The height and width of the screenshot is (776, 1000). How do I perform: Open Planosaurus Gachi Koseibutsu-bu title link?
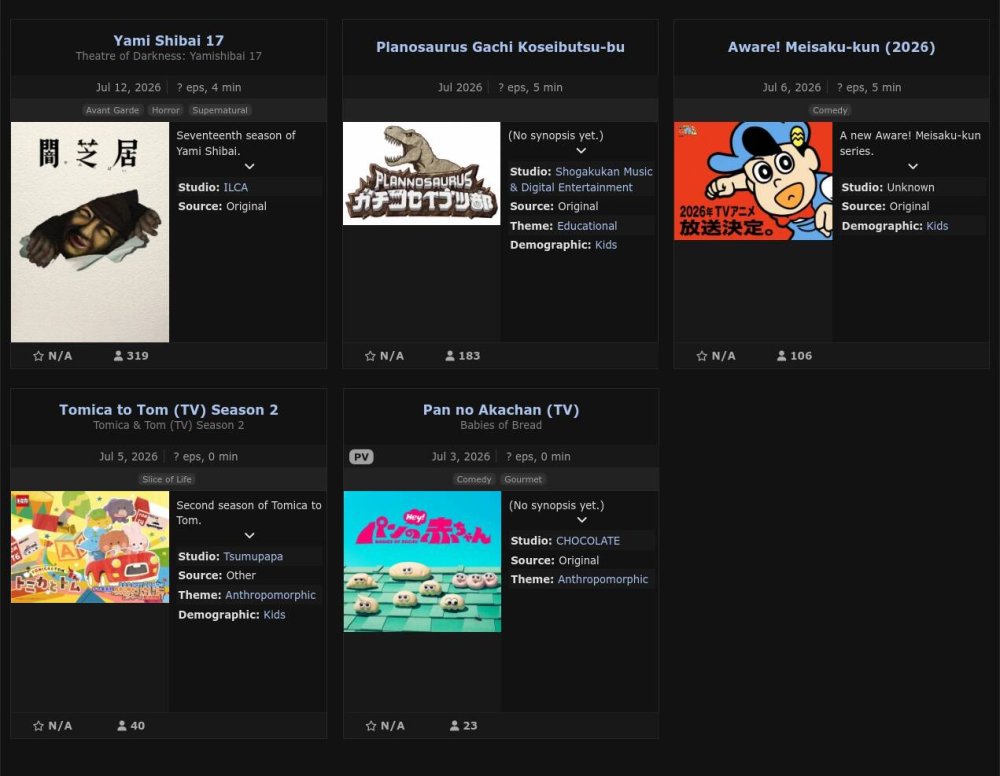click(500, 47)
